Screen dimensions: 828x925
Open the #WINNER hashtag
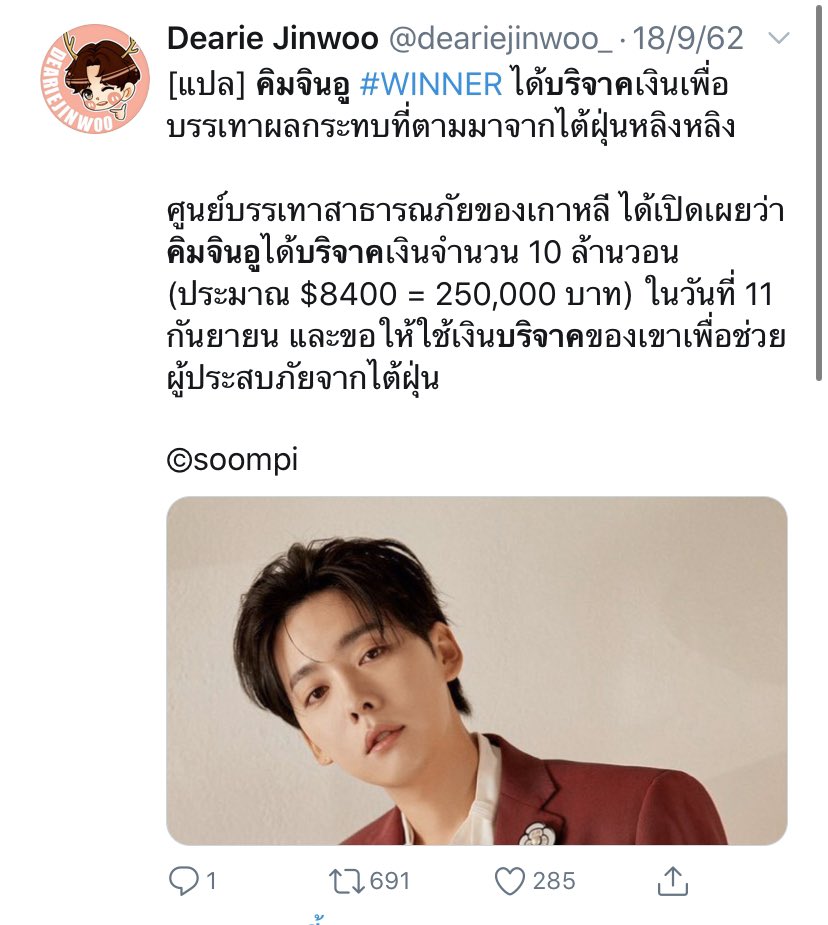[x=431, y=84]
